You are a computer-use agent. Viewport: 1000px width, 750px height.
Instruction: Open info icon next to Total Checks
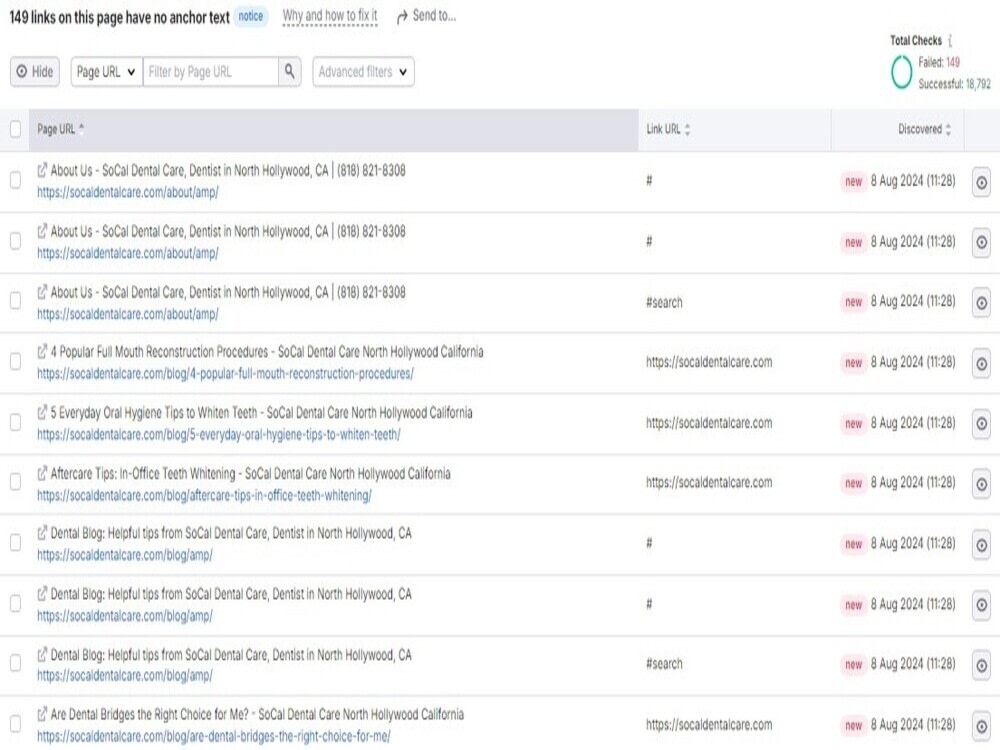click(x=950, y=41)
